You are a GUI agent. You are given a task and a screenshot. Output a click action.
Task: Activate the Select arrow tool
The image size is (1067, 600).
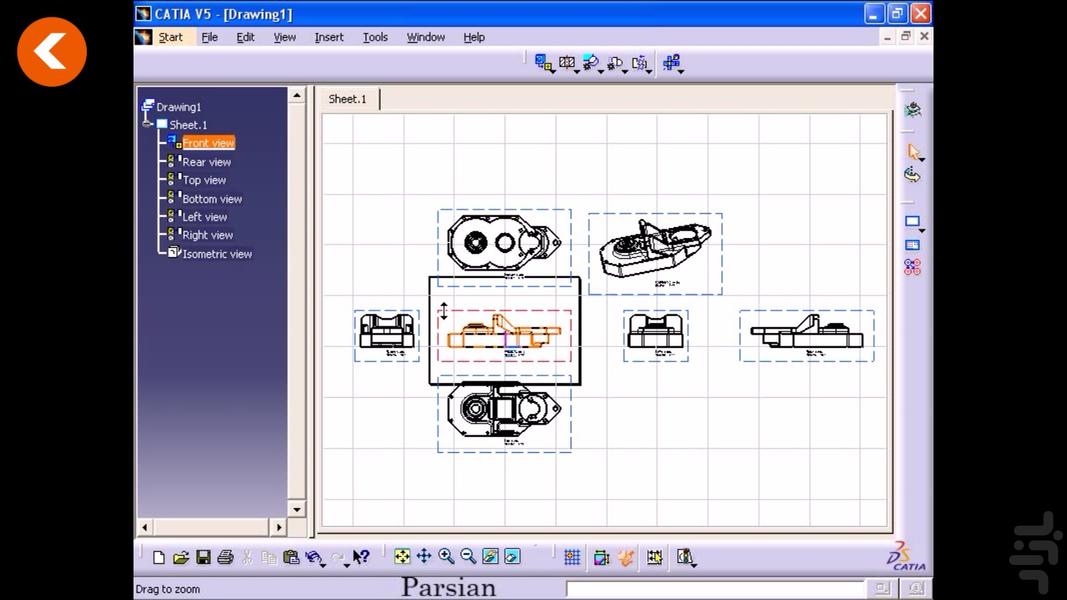913,152
